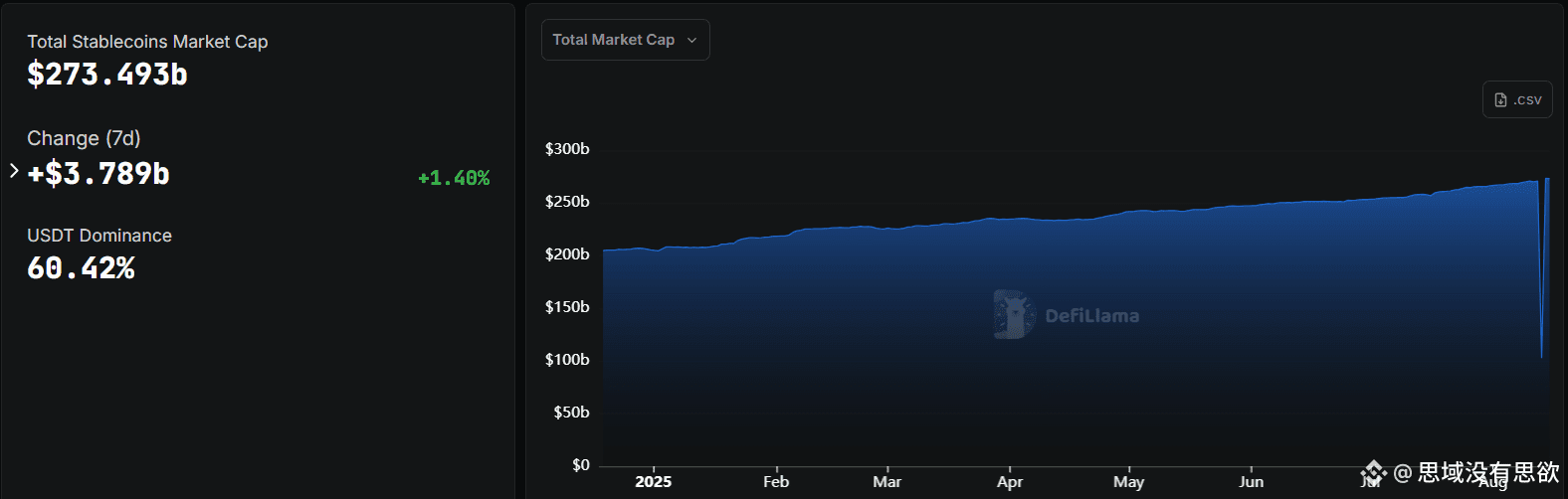Screen dimensions: 1568x499
Task: Click the +1.40% green percentage change
Action: (454, 178)
